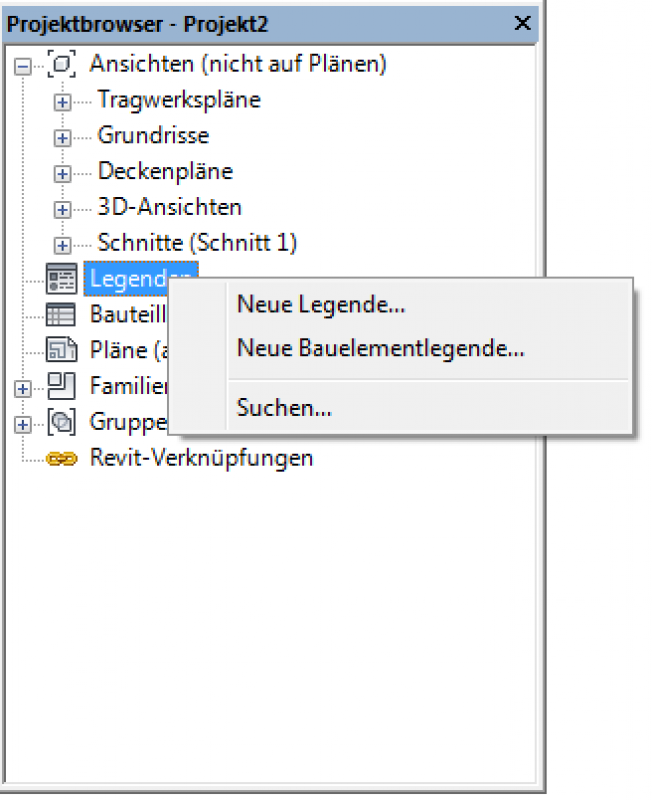652x800 pixels.
Task: Click the Gruppen icon in the browser
Action: pyautogui.click(x=60, y=422)
